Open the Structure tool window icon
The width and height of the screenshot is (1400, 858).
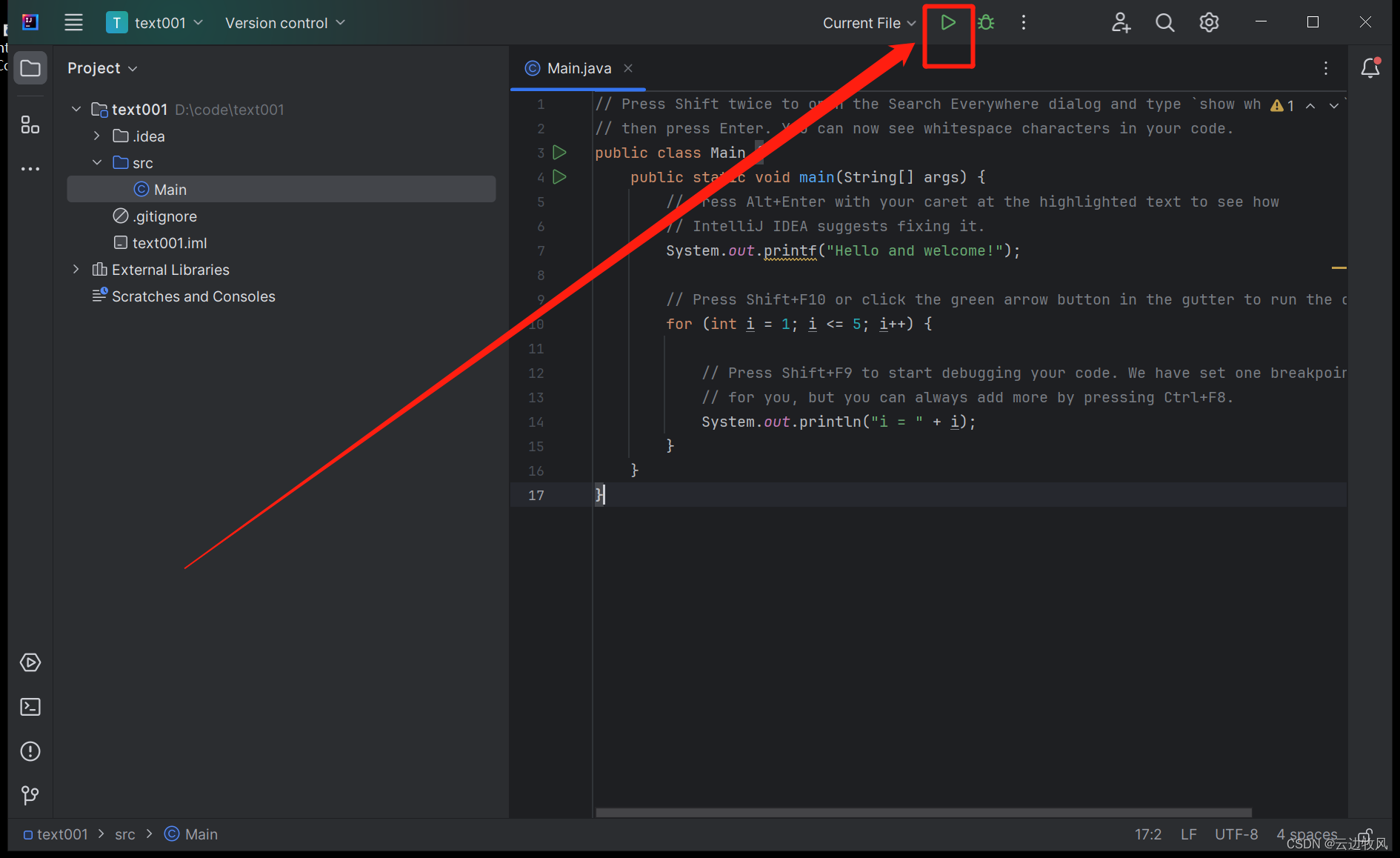click(30, 124)
